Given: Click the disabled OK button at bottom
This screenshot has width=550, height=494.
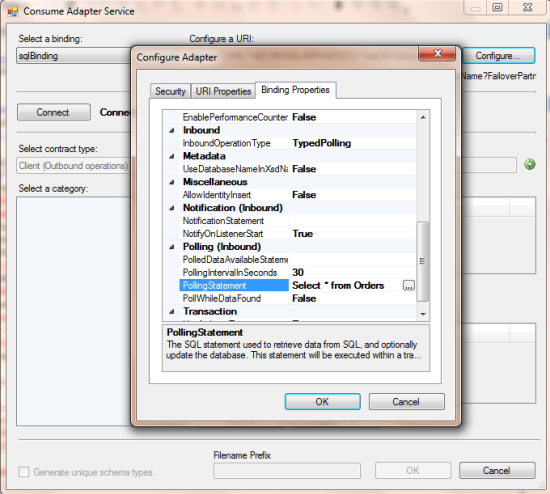Looking at the screenshot, I should coord(413,470).
